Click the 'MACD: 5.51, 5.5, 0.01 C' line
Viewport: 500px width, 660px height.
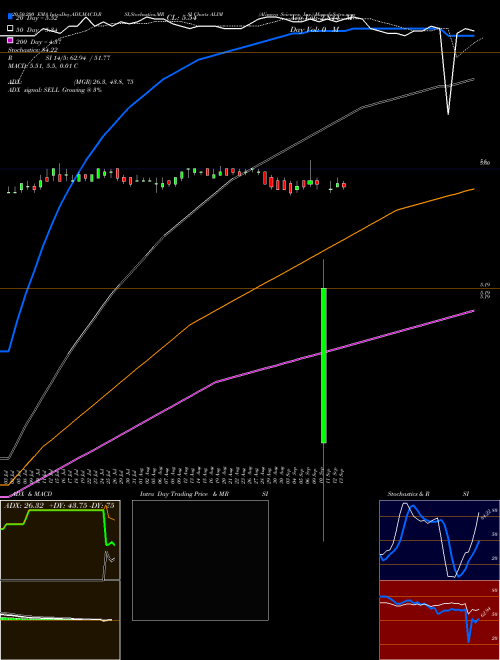click(x=43, y=66)
